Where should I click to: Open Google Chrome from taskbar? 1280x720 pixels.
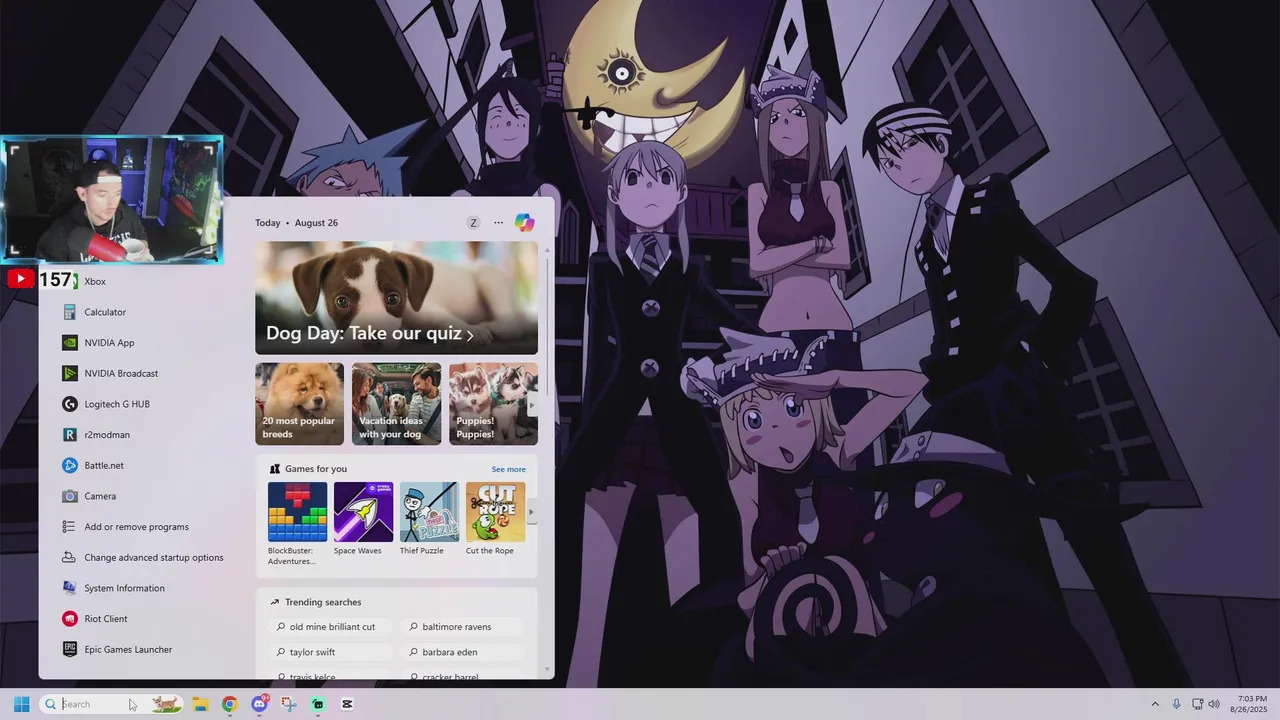(x=229, y=704)
